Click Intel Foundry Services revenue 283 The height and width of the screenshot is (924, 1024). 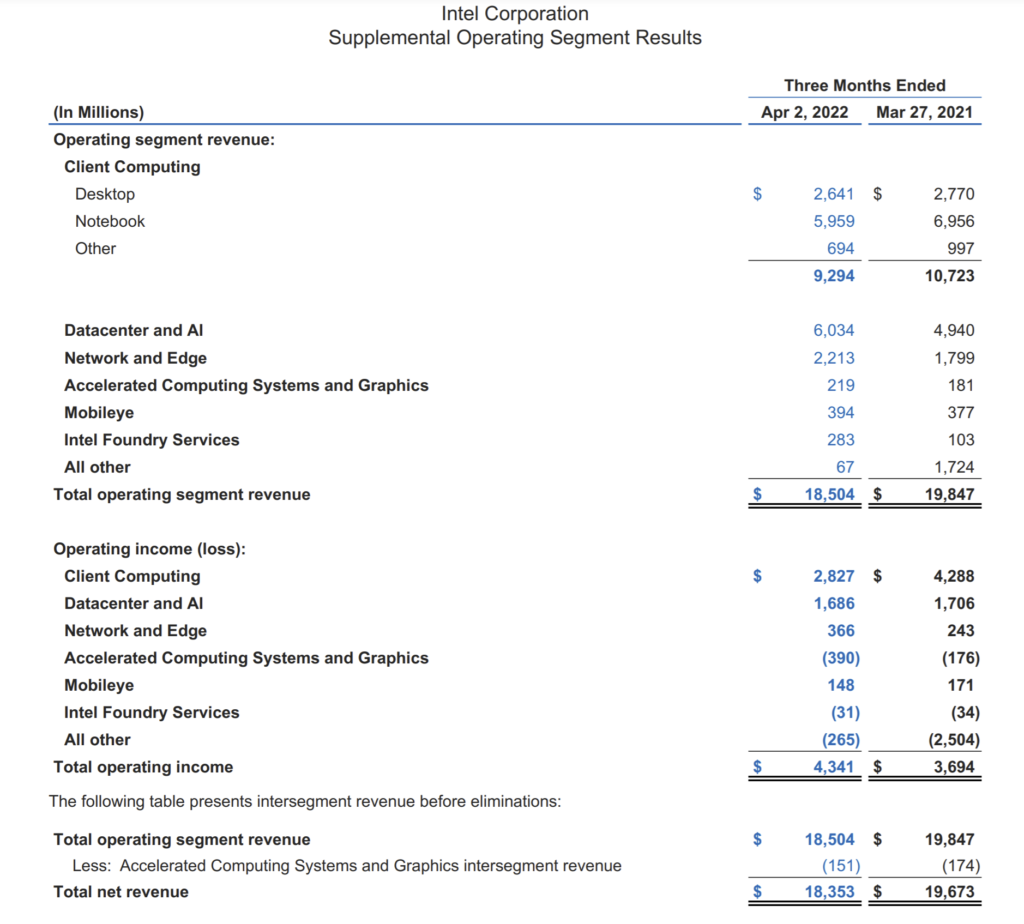pyautogui.click(x=840, y=440)
